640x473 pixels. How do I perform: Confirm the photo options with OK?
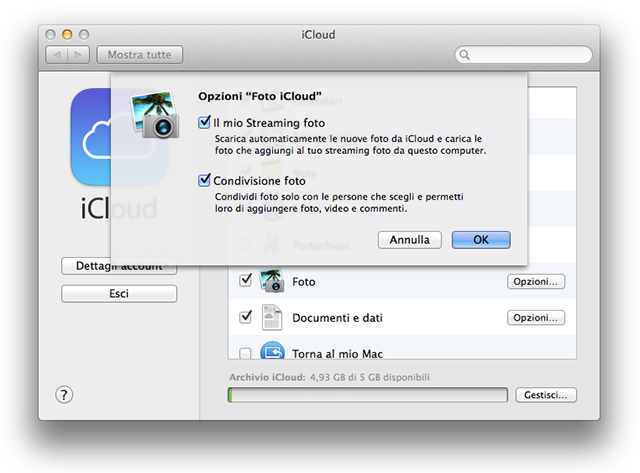click(x=481, y=240)
